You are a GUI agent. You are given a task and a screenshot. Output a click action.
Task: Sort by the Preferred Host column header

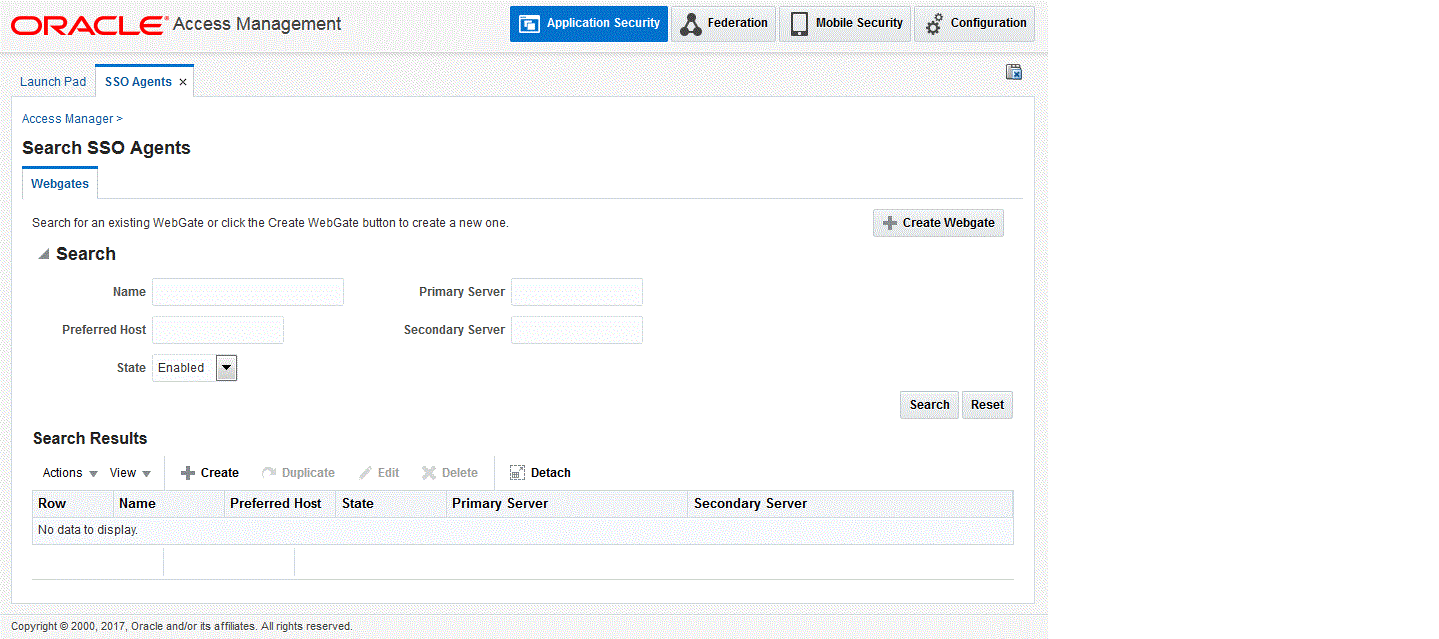pos(281,504)
